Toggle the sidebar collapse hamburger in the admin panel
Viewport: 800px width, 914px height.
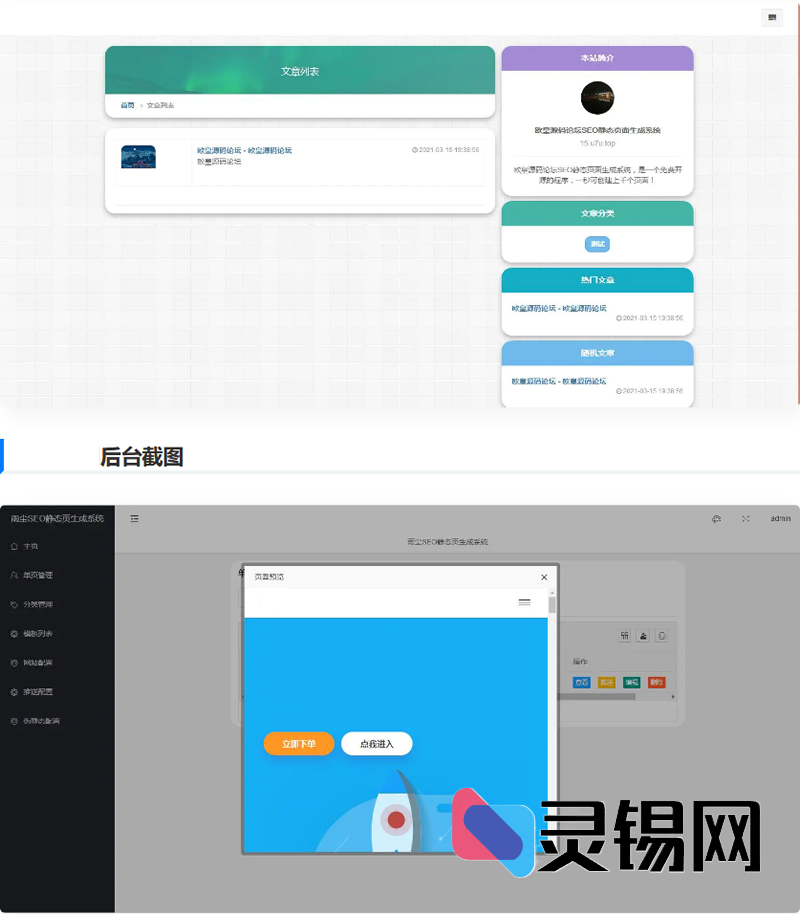pyautogui.click(x=134, y=519)
